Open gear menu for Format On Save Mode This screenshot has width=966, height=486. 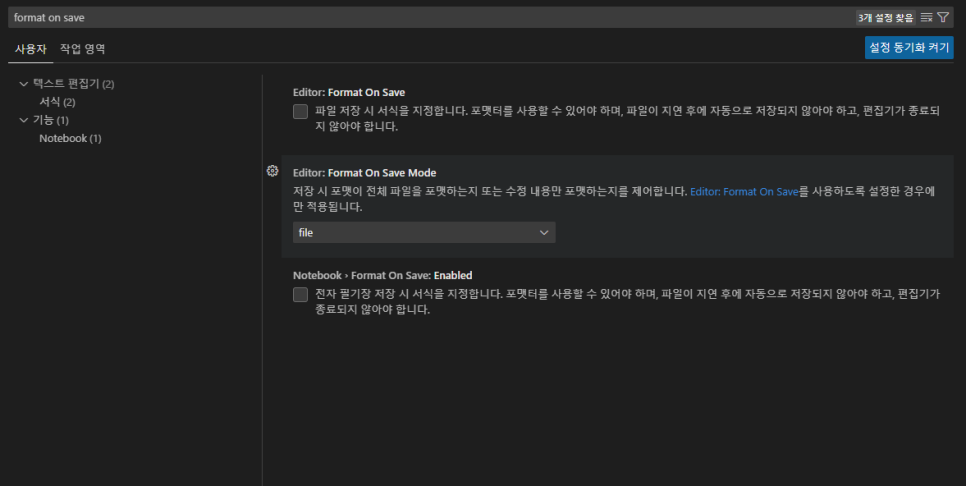click(272, 171)
